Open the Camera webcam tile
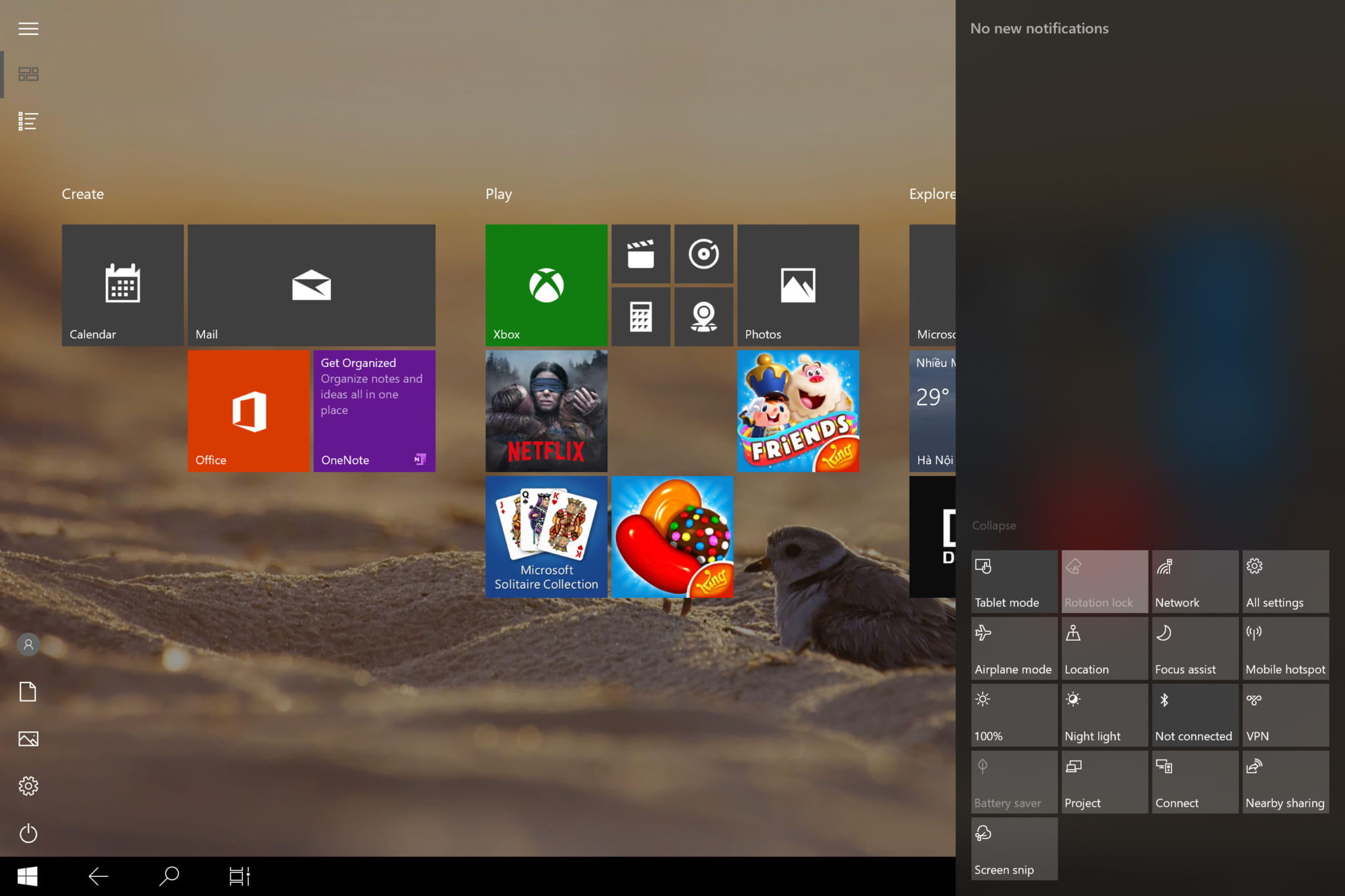Image resolution: width=1345 pixels, height=896 pixels. point(703,316)
